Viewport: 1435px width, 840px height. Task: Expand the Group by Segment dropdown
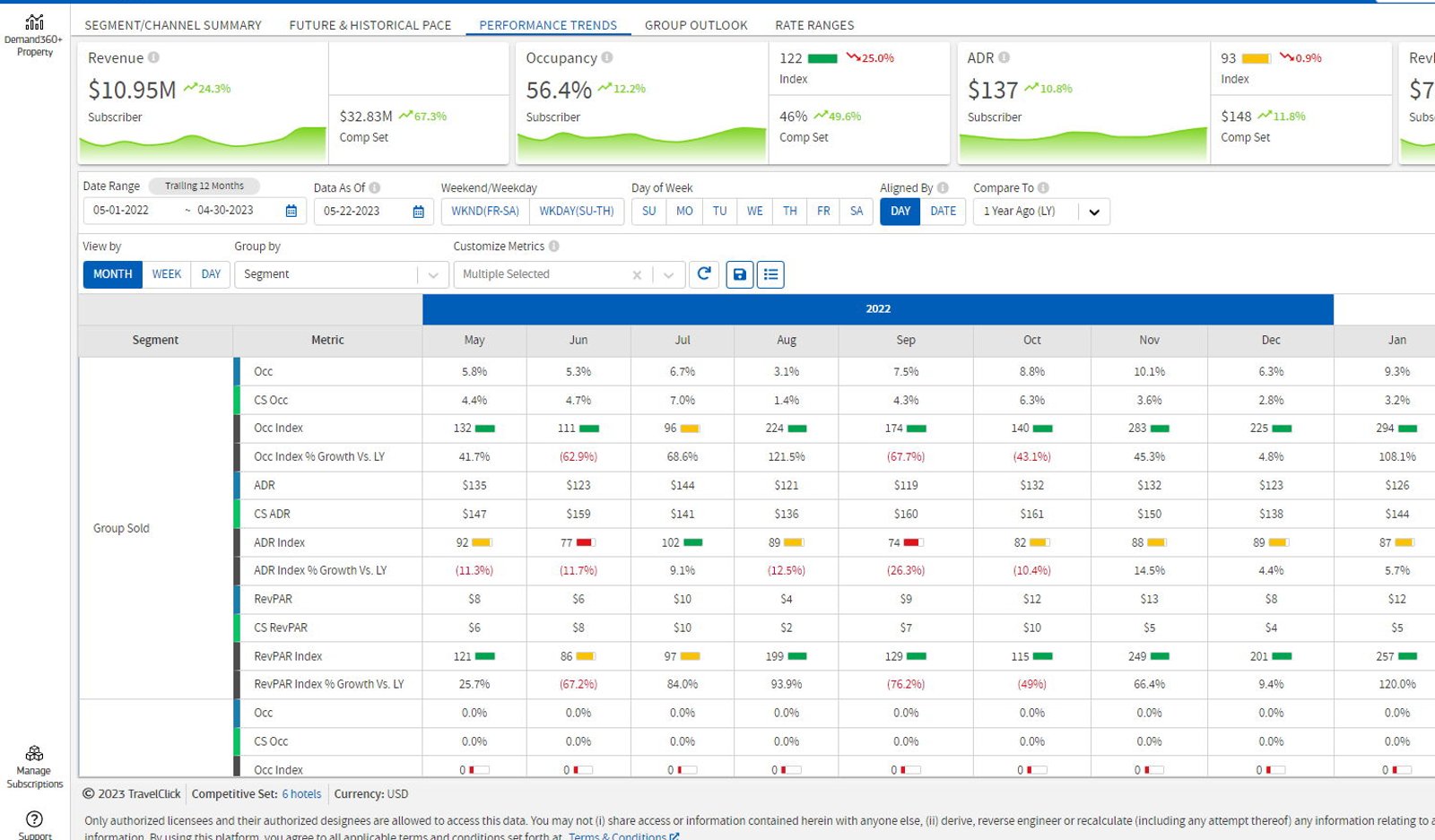(x=433, y=274)
